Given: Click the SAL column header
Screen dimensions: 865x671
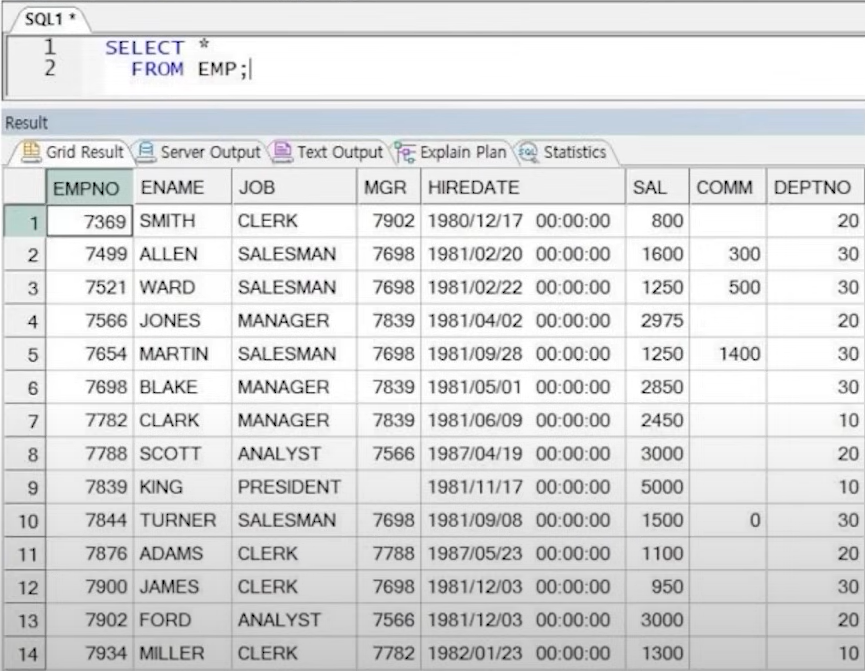Looking at the screenshot, I should [658, 187].
